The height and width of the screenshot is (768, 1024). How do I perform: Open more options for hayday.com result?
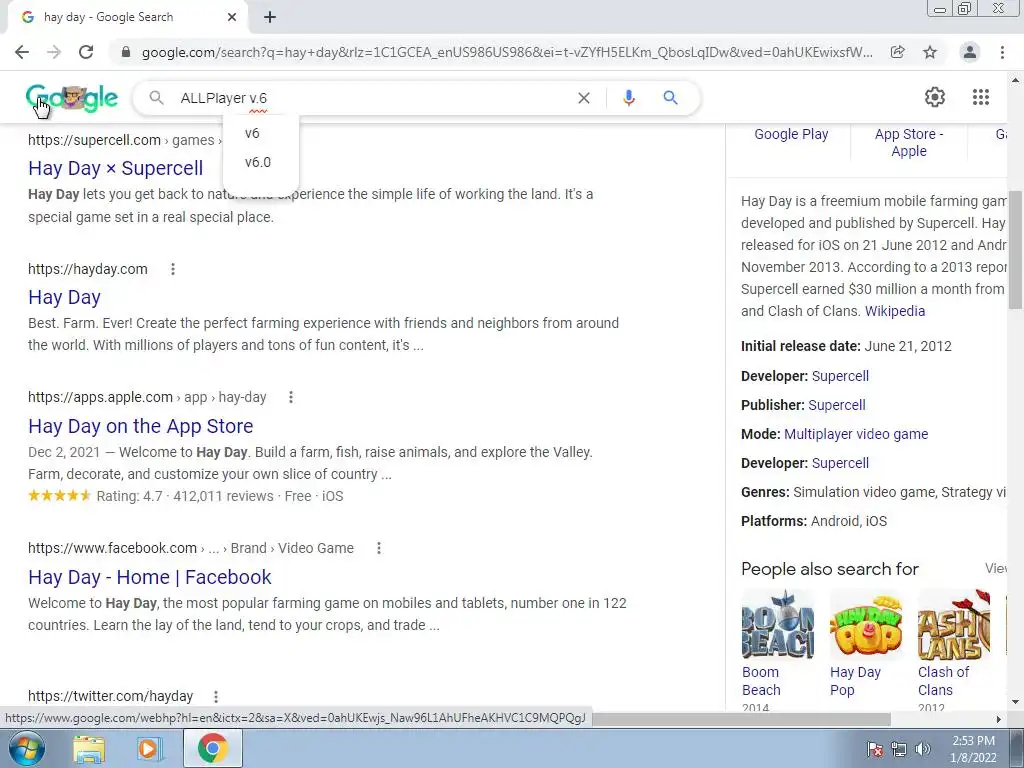173,269
